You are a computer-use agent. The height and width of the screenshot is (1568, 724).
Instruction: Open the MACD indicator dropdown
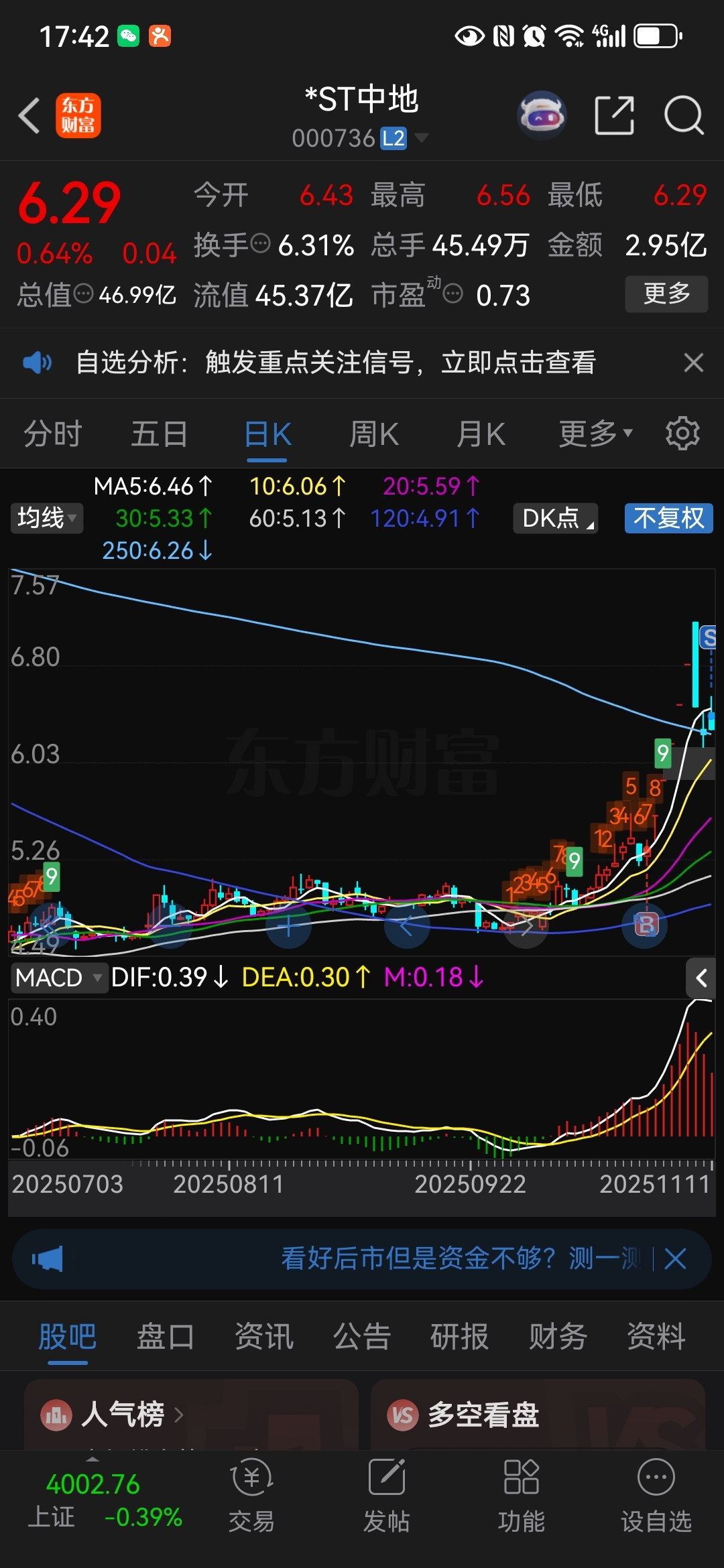click(x=59, y=978)
